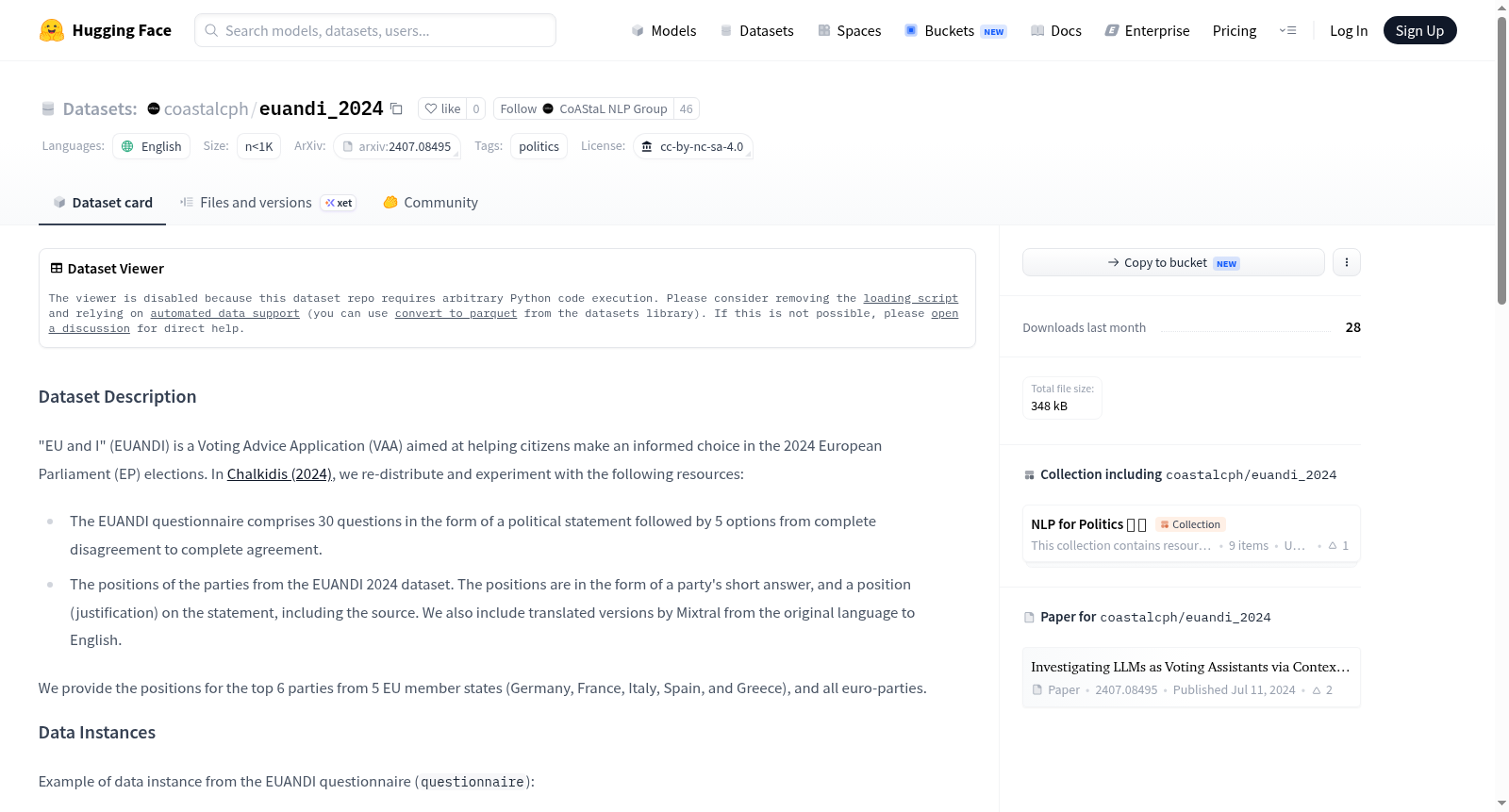Click the arxiv paper document icon
This screenshot has height=812, width=1509.
tap(348, 146)
